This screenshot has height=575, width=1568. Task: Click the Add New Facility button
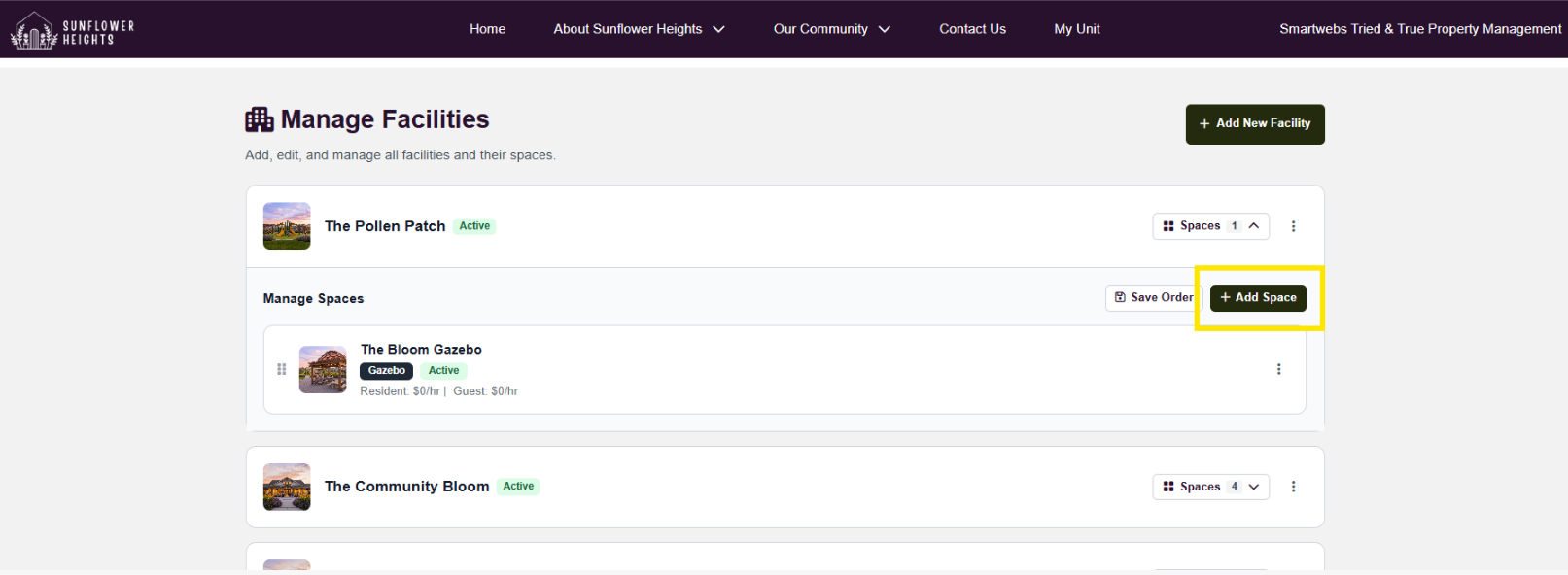coord(1254,124)
